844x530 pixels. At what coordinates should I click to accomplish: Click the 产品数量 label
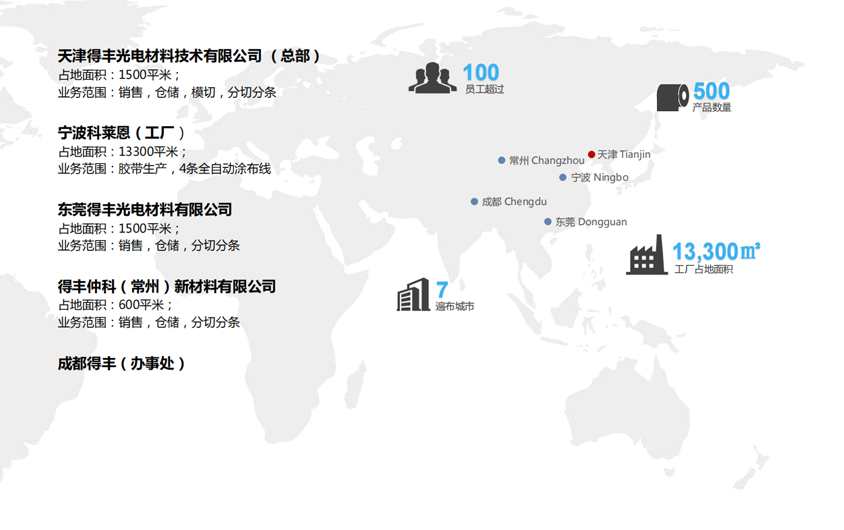[x=711, y=108]
